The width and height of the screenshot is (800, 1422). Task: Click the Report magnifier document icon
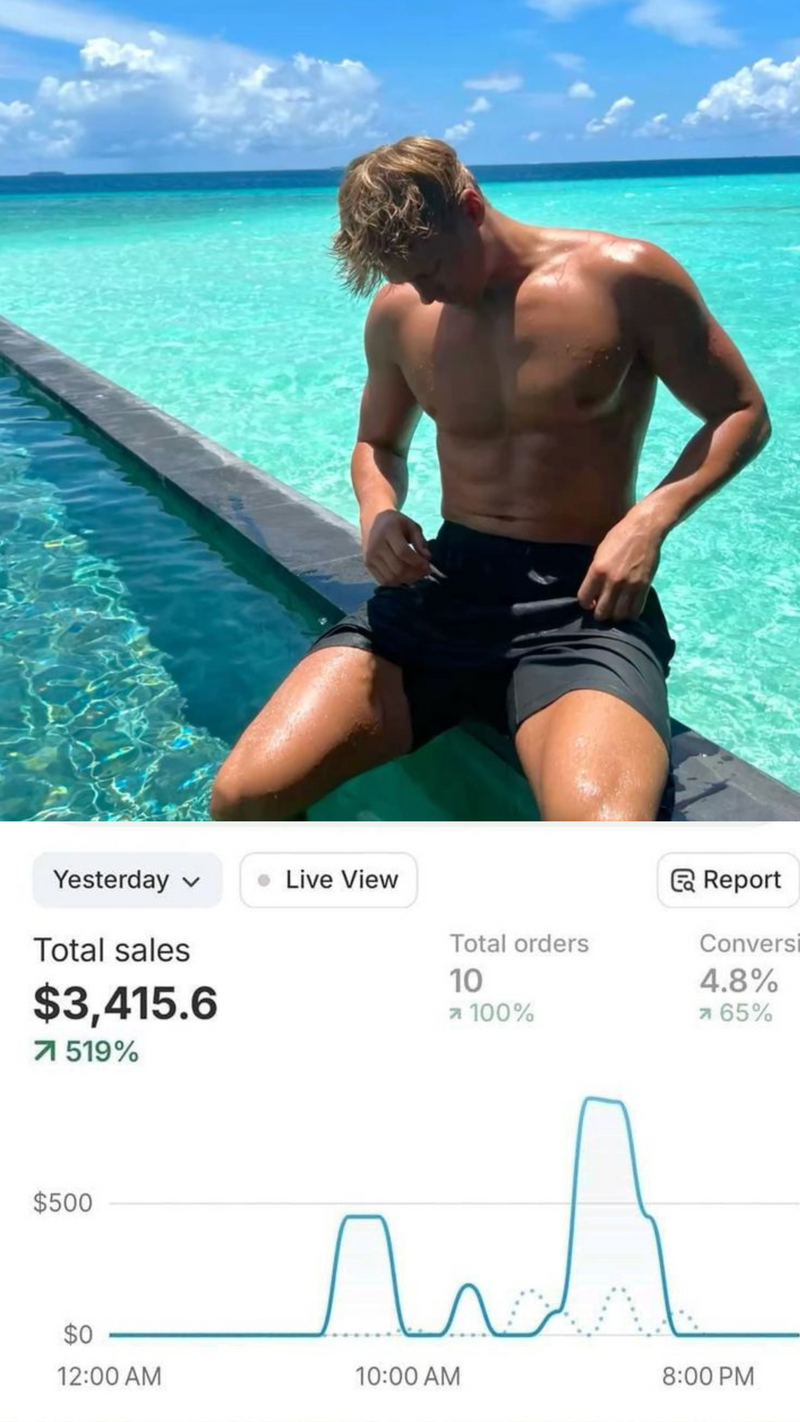(683, 881)
